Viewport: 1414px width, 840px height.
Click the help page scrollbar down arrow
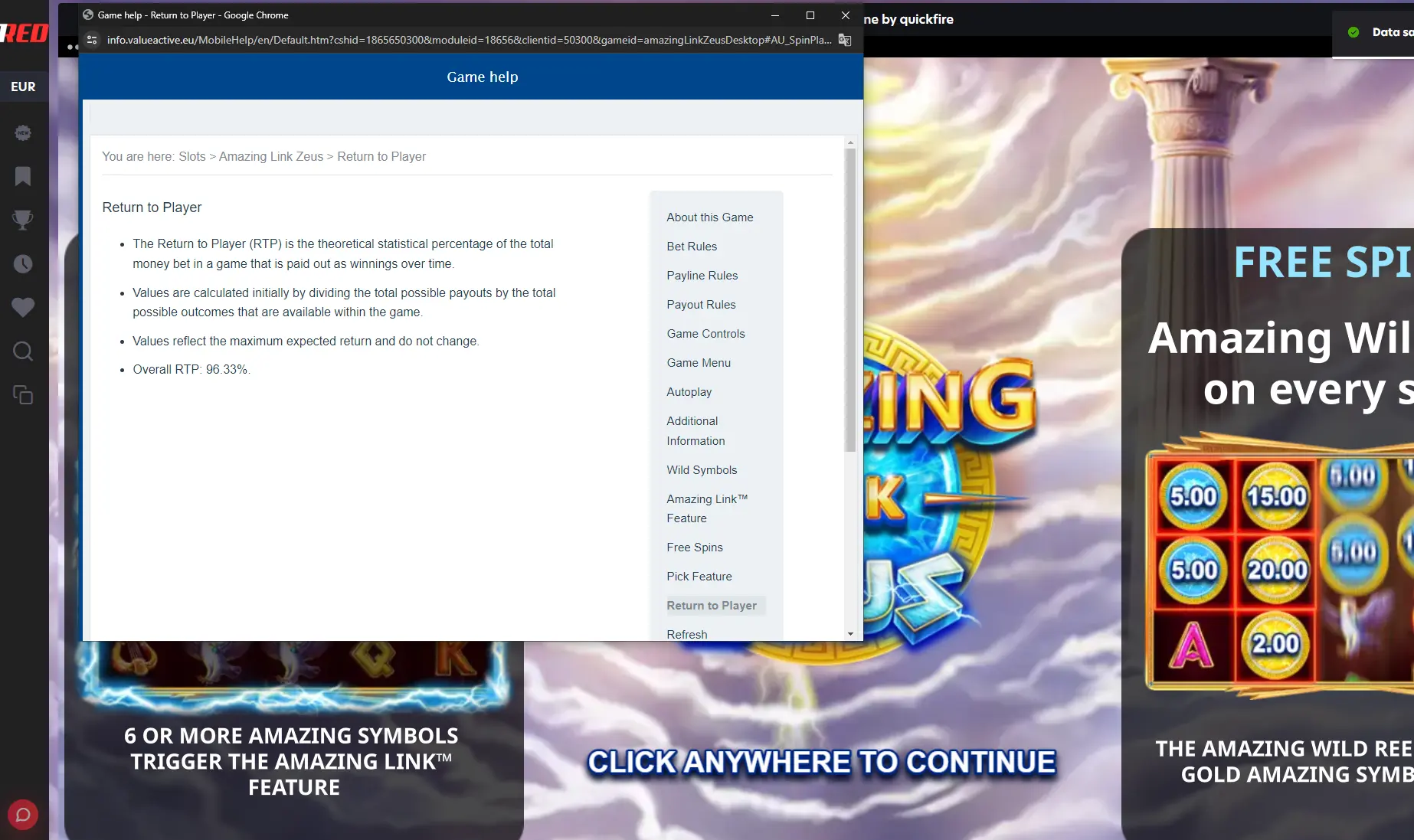pos(850,634)
